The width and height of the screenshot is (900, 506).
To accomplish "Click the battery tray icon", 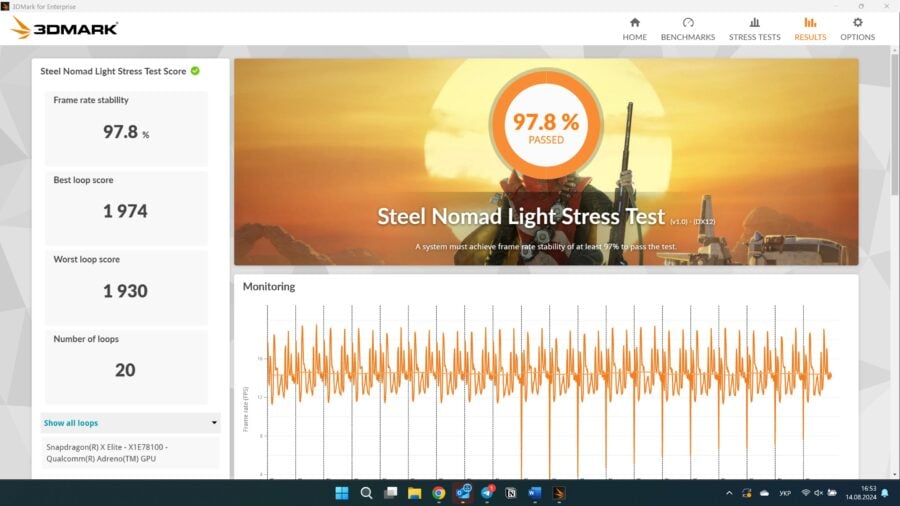I will coord(832,493).
